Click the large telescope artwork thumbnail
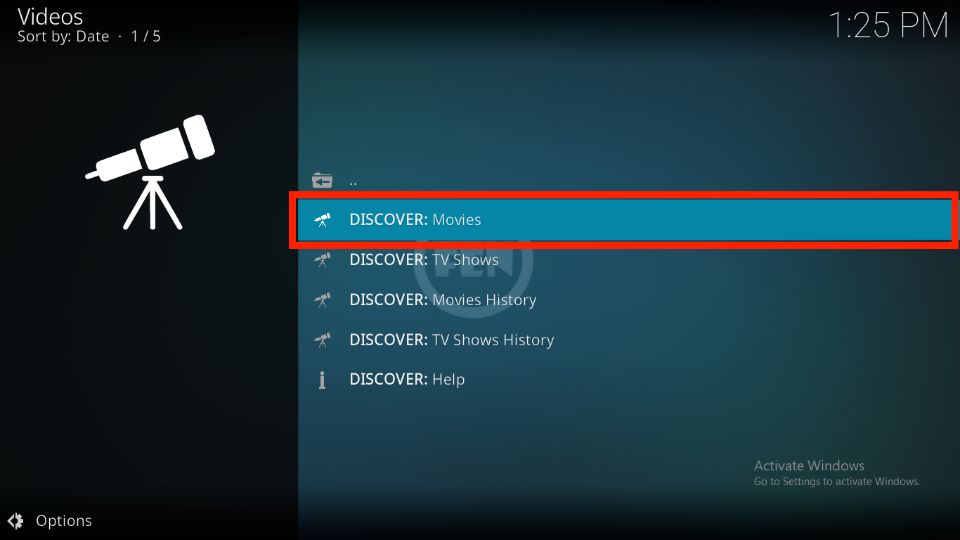960x540 pixels. pyautogui.click(x=150, y=172)
